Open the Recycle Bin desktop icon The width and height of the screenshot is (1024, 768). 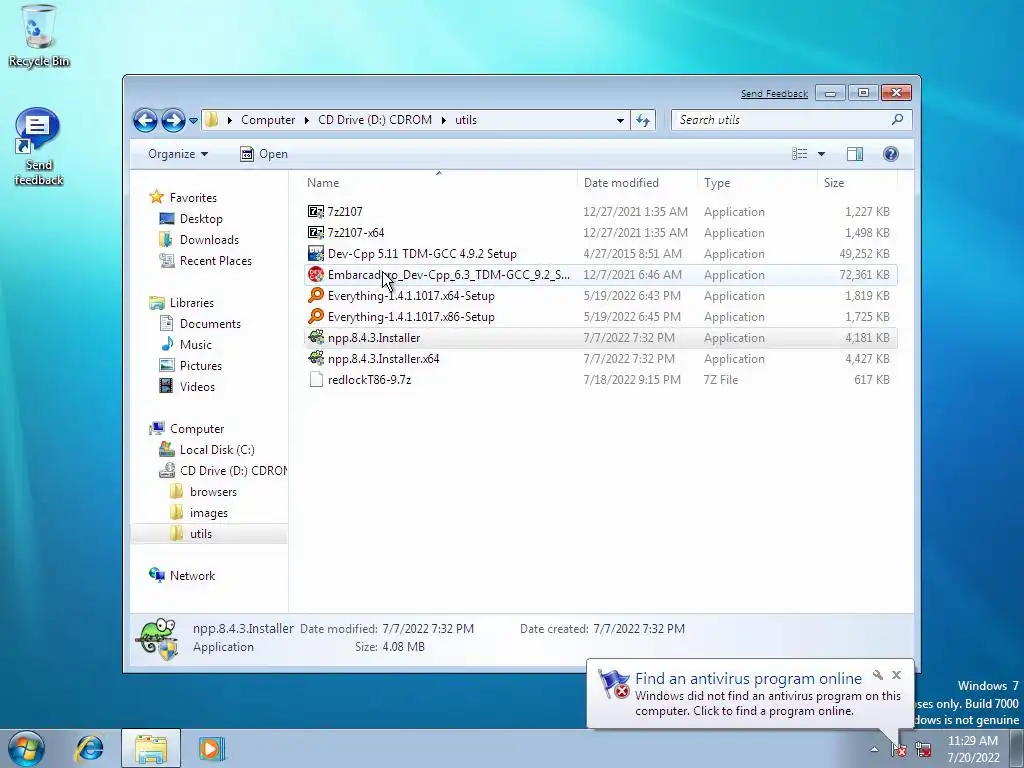(x=39, y=36)
